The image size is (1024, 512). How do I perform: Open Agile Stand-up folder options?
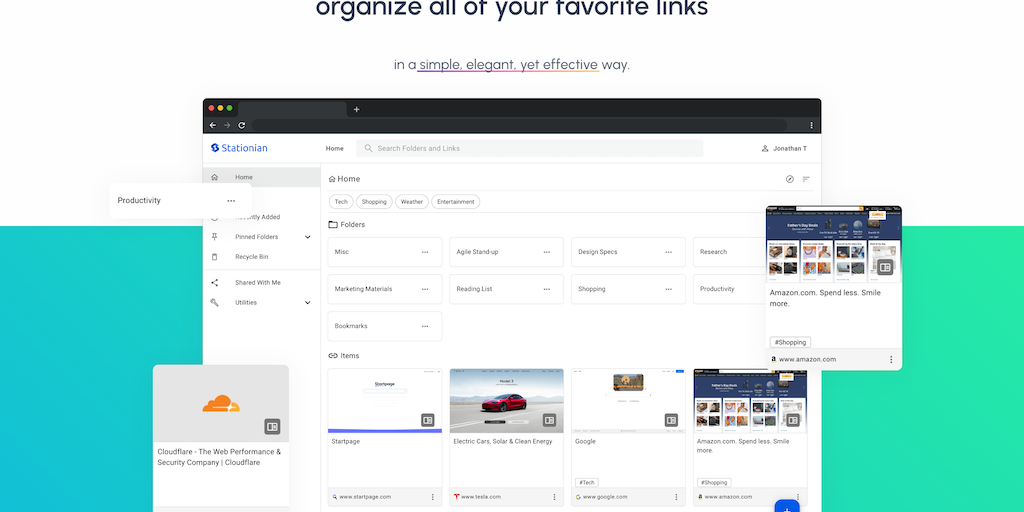point(547,252)
